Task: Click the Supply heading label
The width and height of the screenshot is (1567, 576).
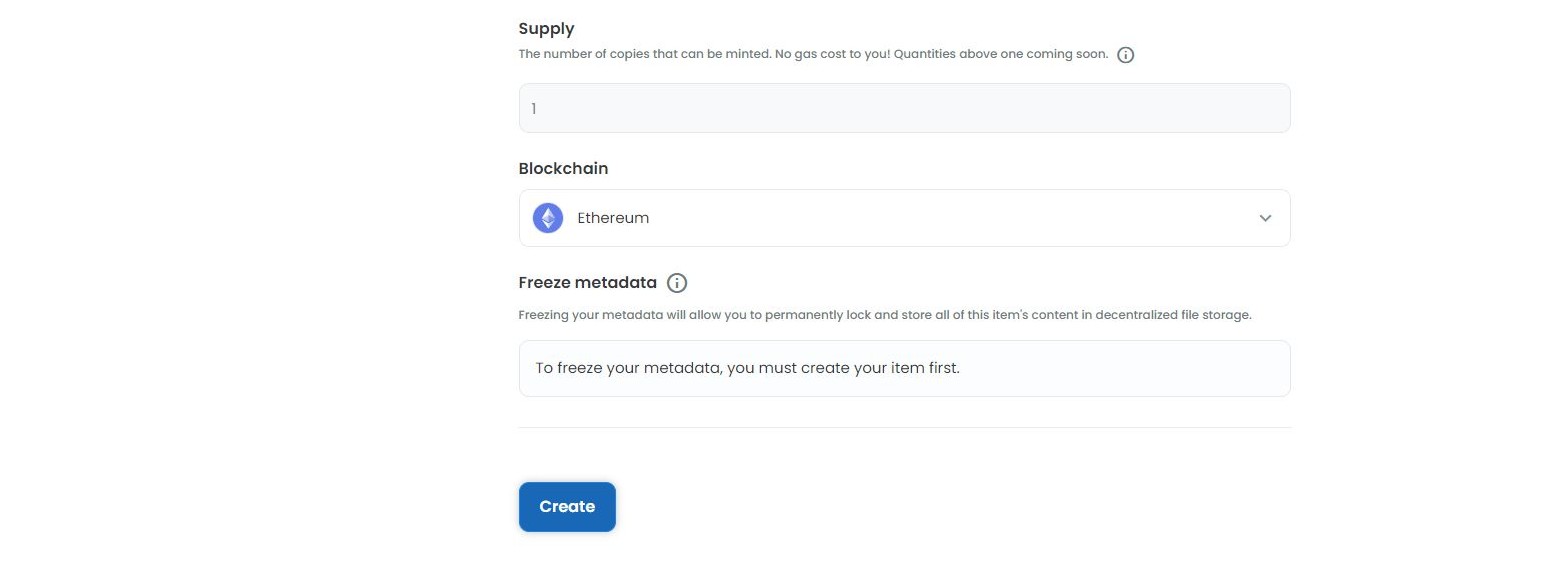Action: coord(546,29)
